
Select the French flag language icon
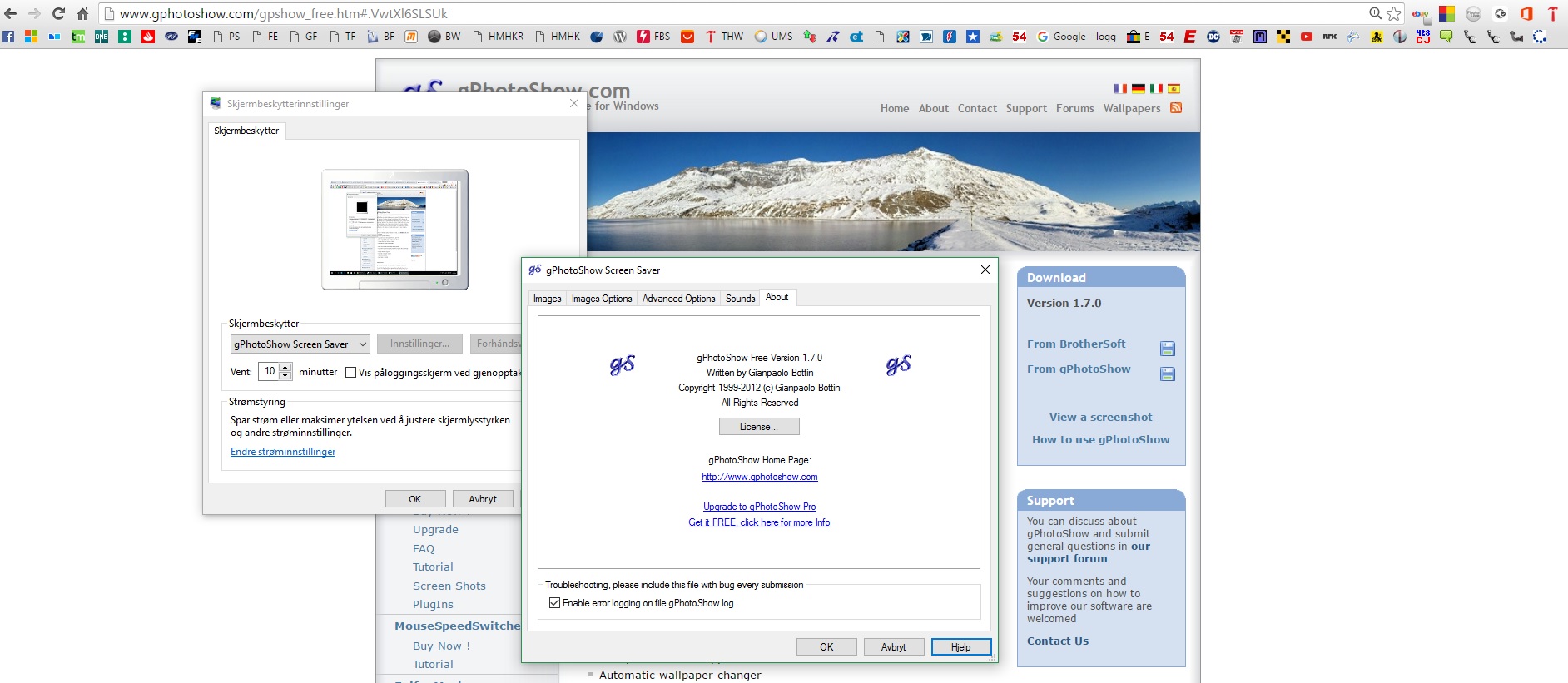[x=1120, y=89]
